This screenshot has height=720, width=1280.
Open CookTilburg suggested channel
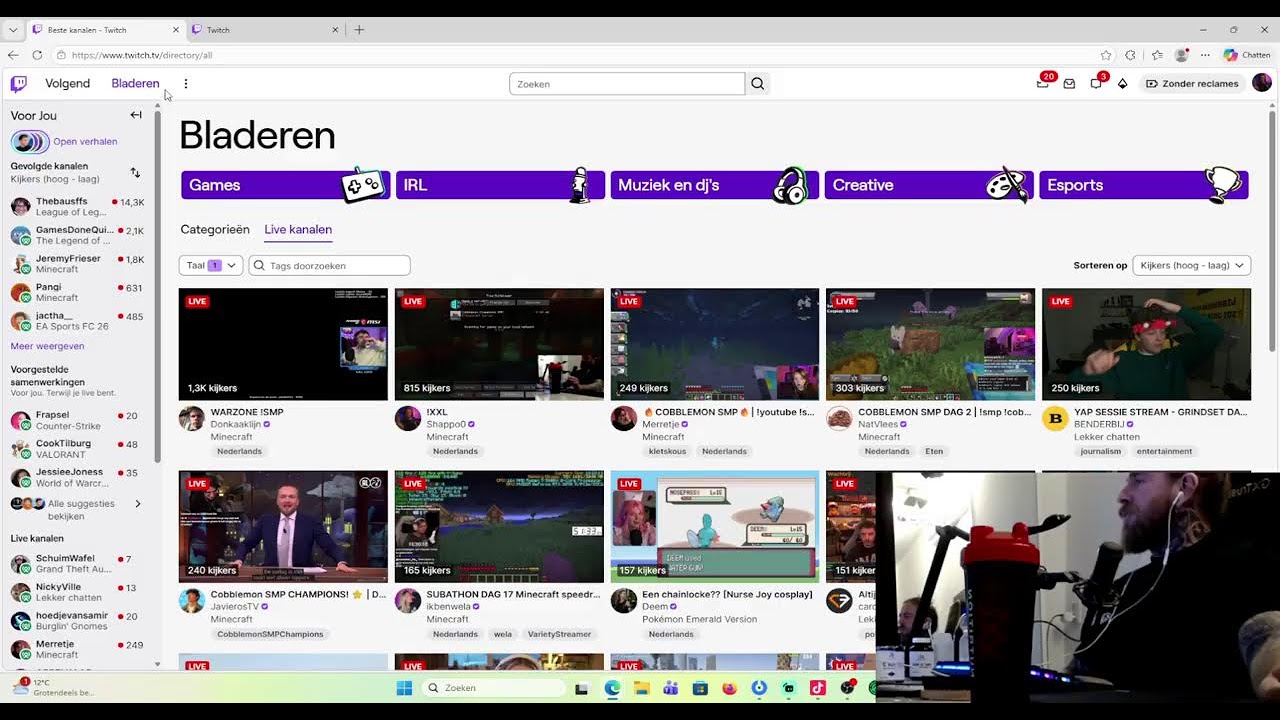click(78, 448)
